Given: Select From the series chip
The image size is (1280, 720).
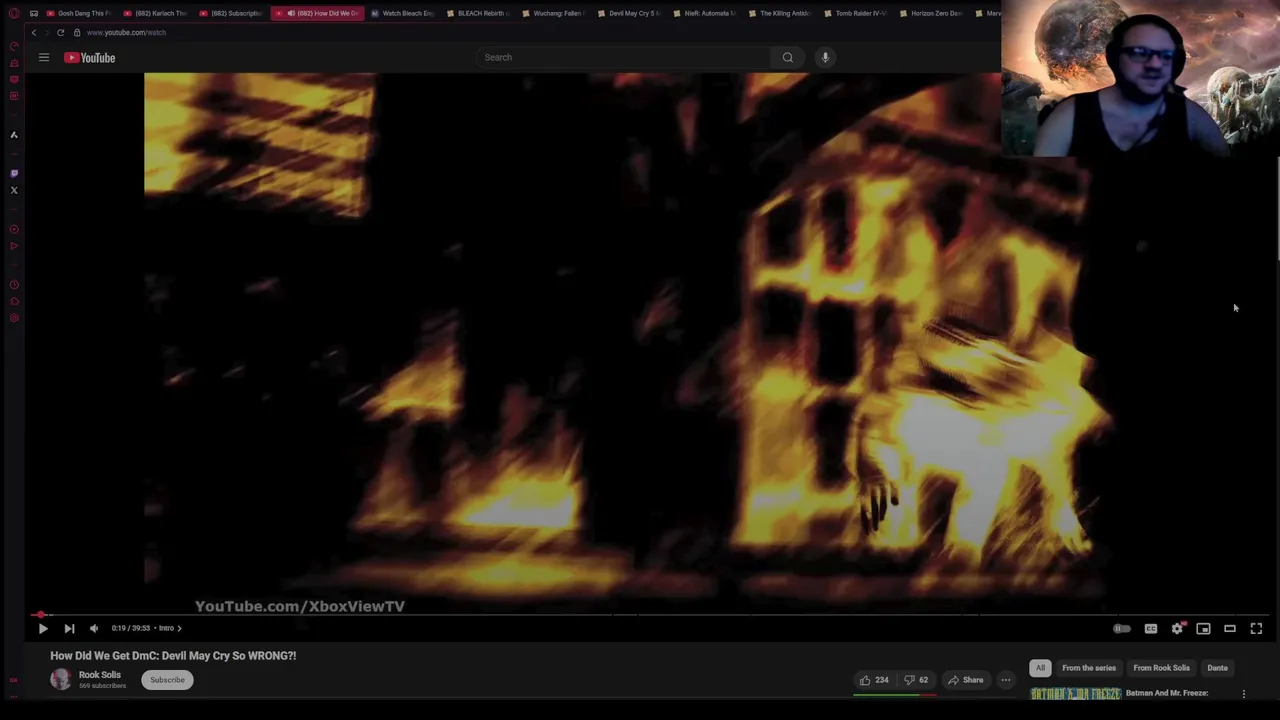Looking at the screenshot, I should pyautogui.click(x=1089, y=668).
